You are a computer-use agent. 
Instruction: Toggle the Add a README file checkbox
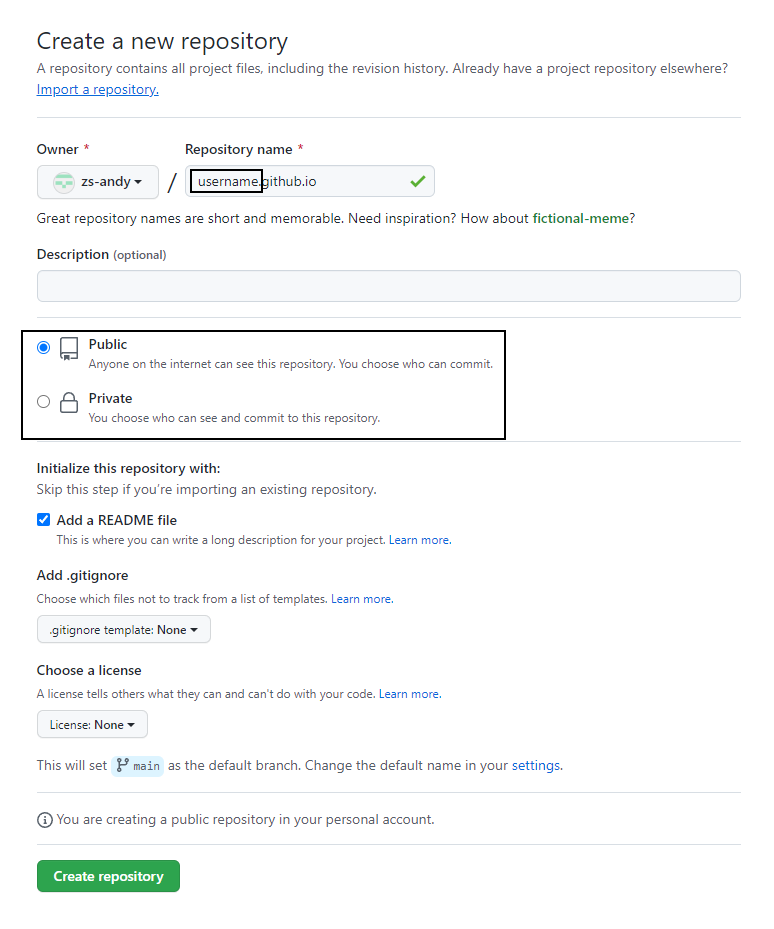pyautogui.click(x=43, y=520)
